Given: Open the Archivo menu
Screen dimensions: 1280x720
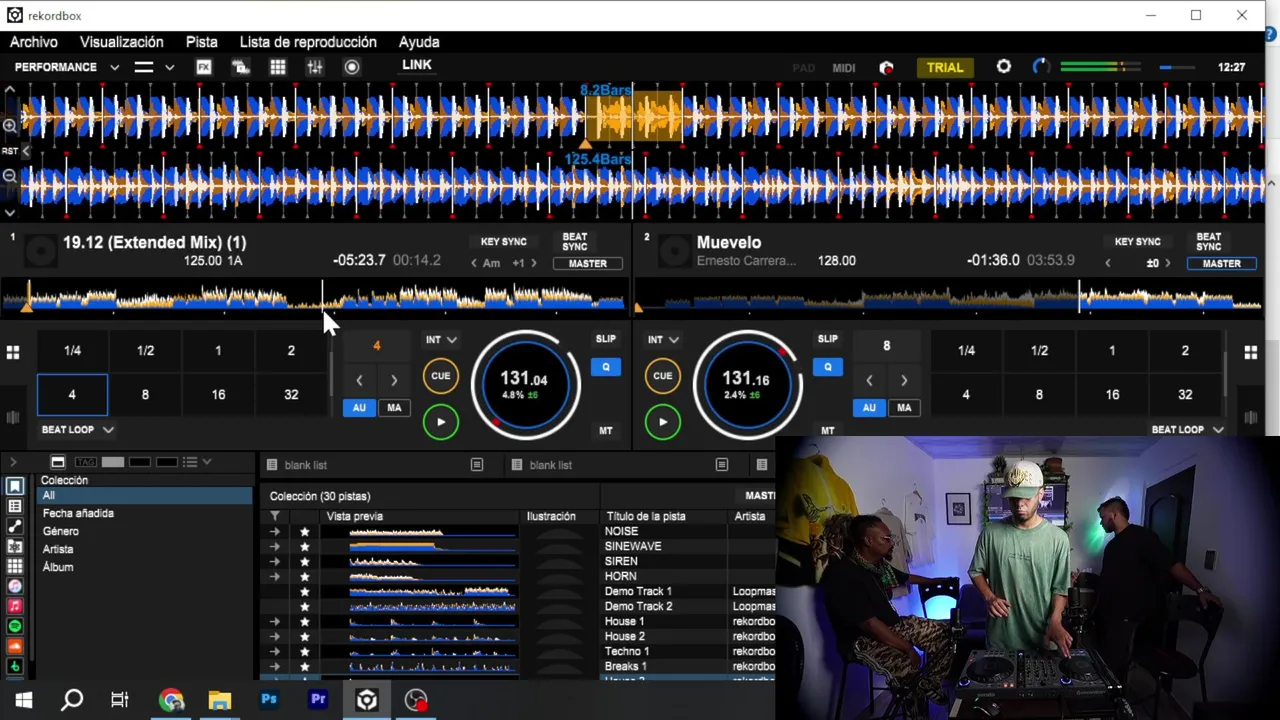Looking at the screenshot, I should coord(34,42).
